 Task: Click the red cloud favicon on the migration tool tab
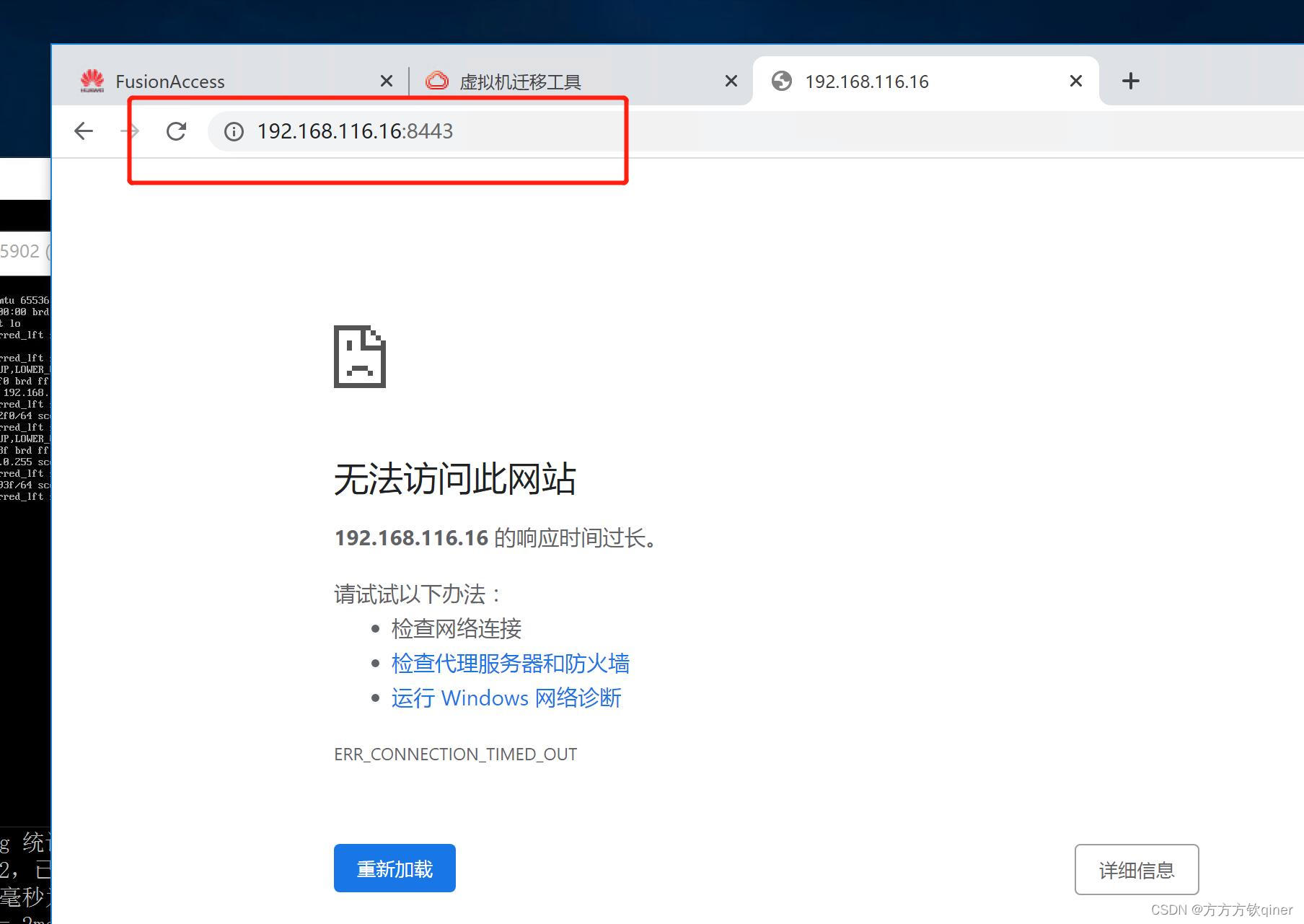pyautogui.click(x=437, y=81)
